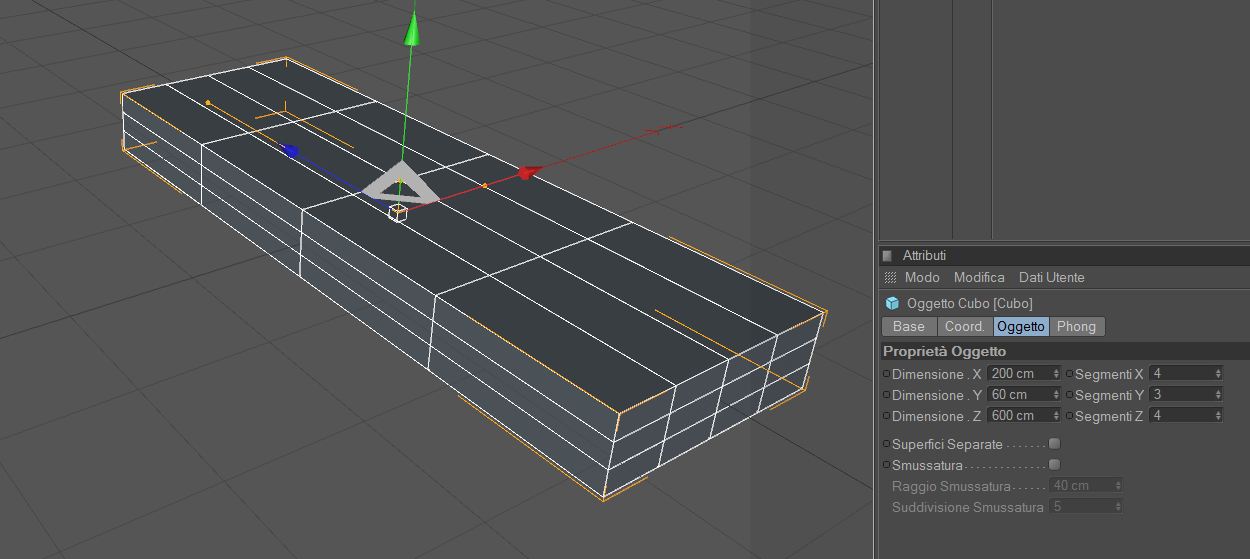Click the Segmenti Y label
The height and width of the screenshot is (559, 1250).
(x=1109, y=395)
